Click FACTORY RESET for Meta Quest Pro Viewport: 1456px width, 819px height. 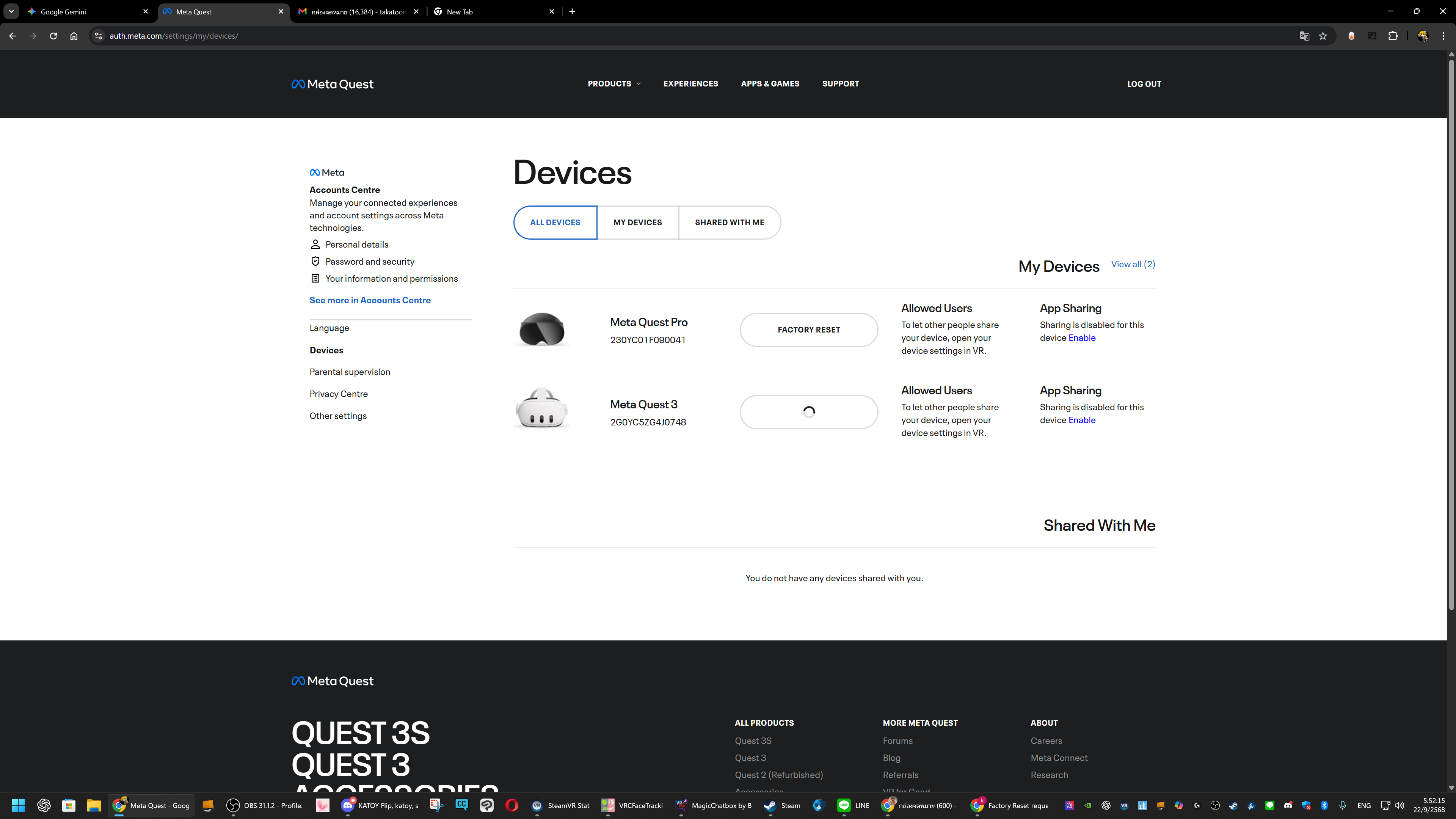(x=808, y=329)
